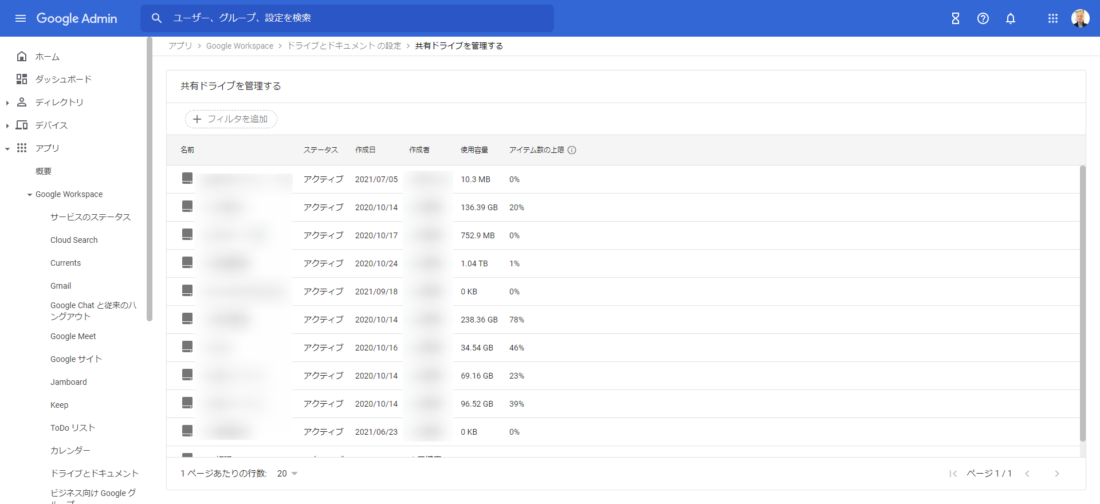Image resolution: width=1100 pixels, height=504 pixels.
Task: Open カレンダー settings
Action: (70, 451)
